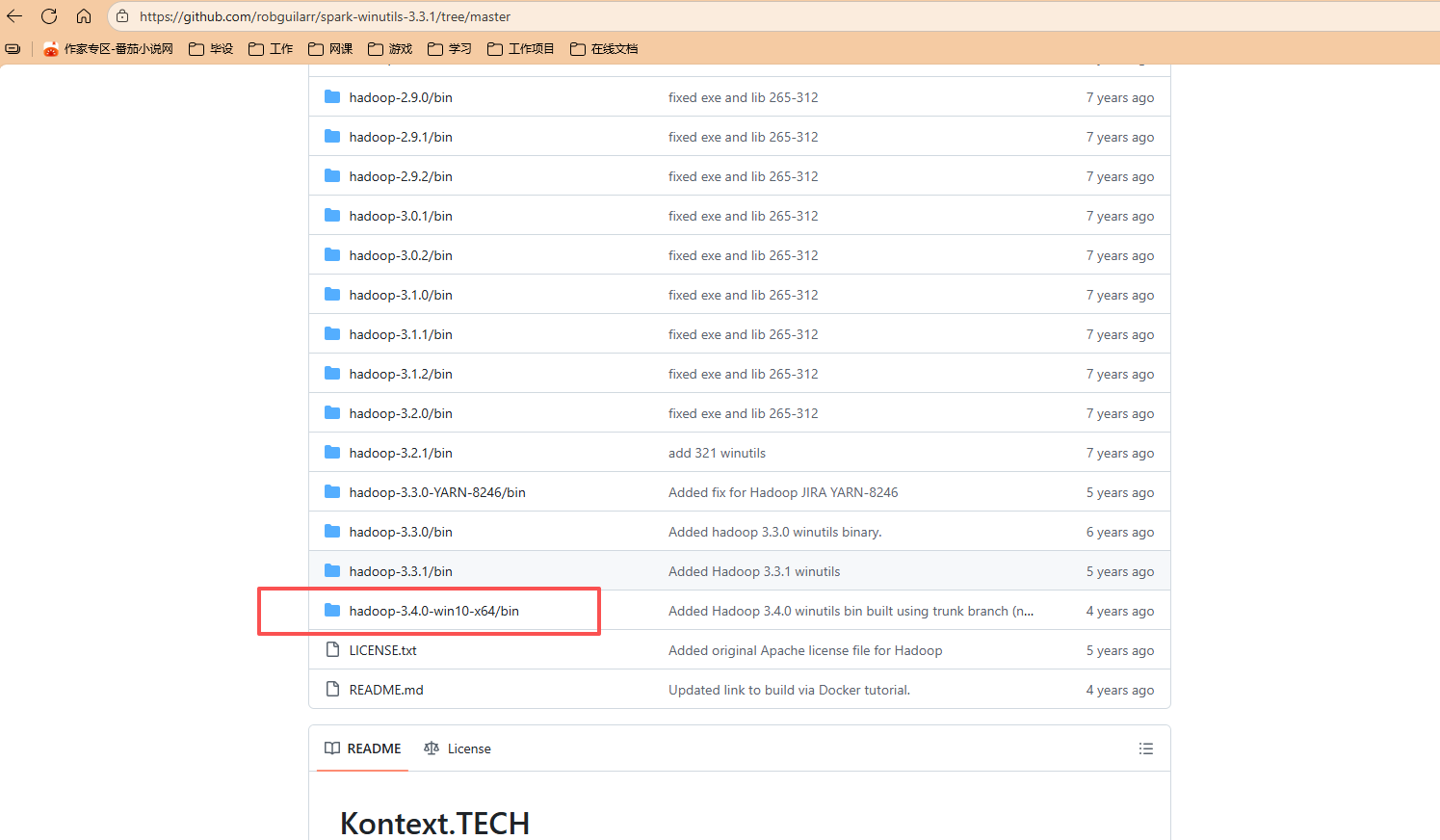This screenshot has height=840, width=1440.
Task: Click the browser back arrow
Action: coord(14,15)
